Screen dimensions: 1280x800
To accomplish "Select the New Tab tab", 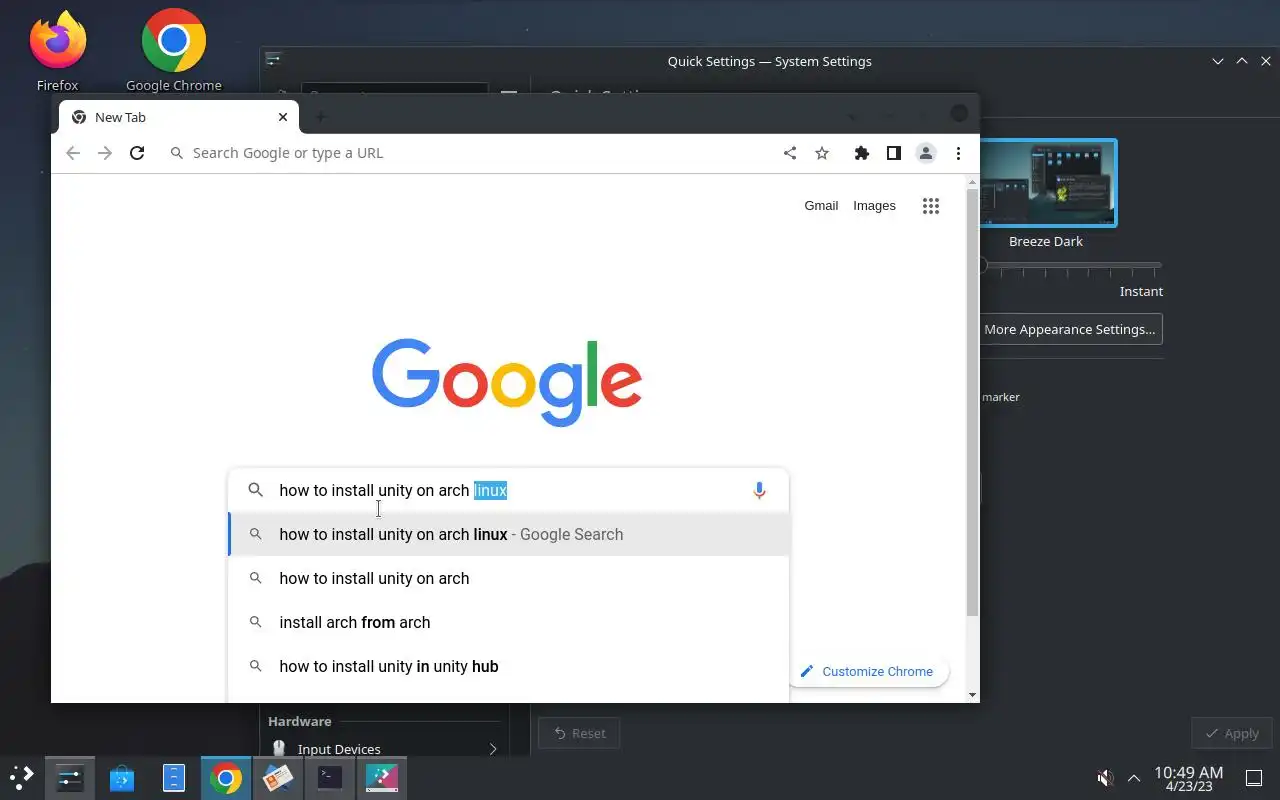I will point(179,117).
